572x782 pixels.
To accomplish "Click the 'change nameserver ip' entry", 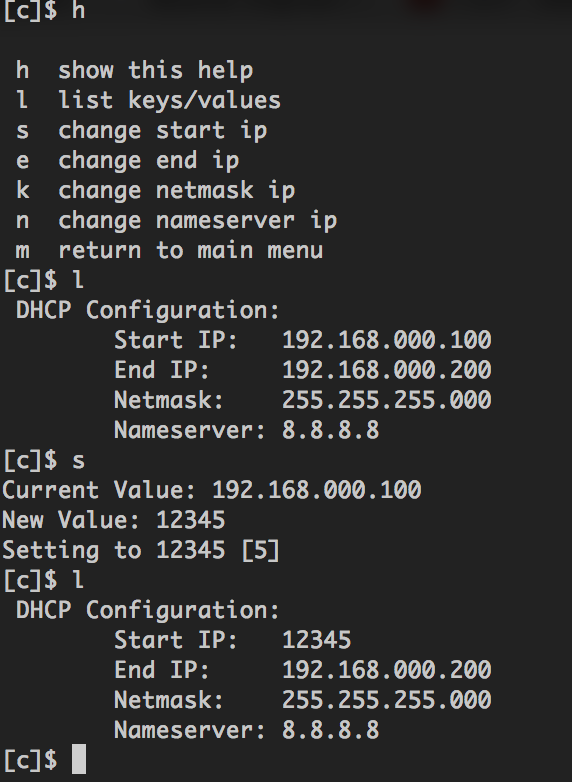I will pos(177,221).
